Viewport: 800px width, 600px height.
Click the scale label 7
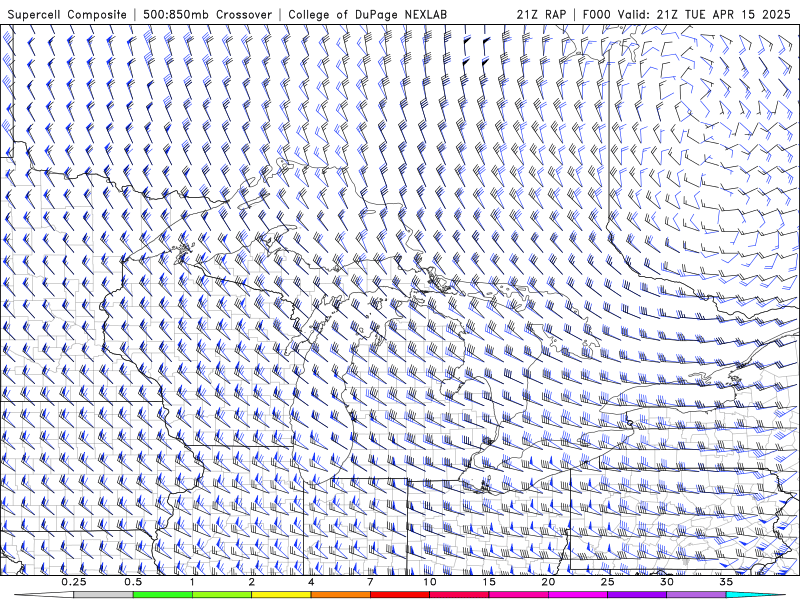click(x=370, y=582)
